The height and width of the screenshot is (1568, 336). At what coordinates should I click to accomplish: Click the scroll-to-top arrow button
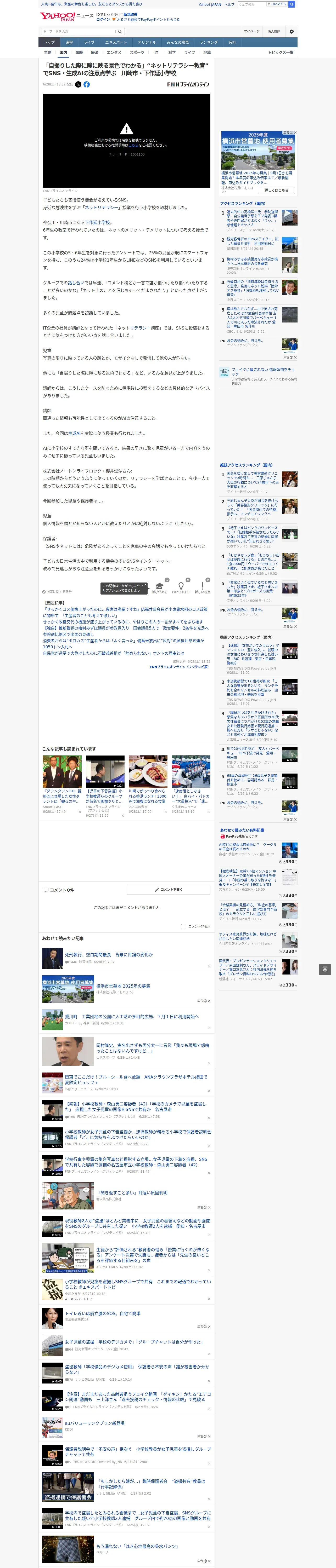[325, 969]
